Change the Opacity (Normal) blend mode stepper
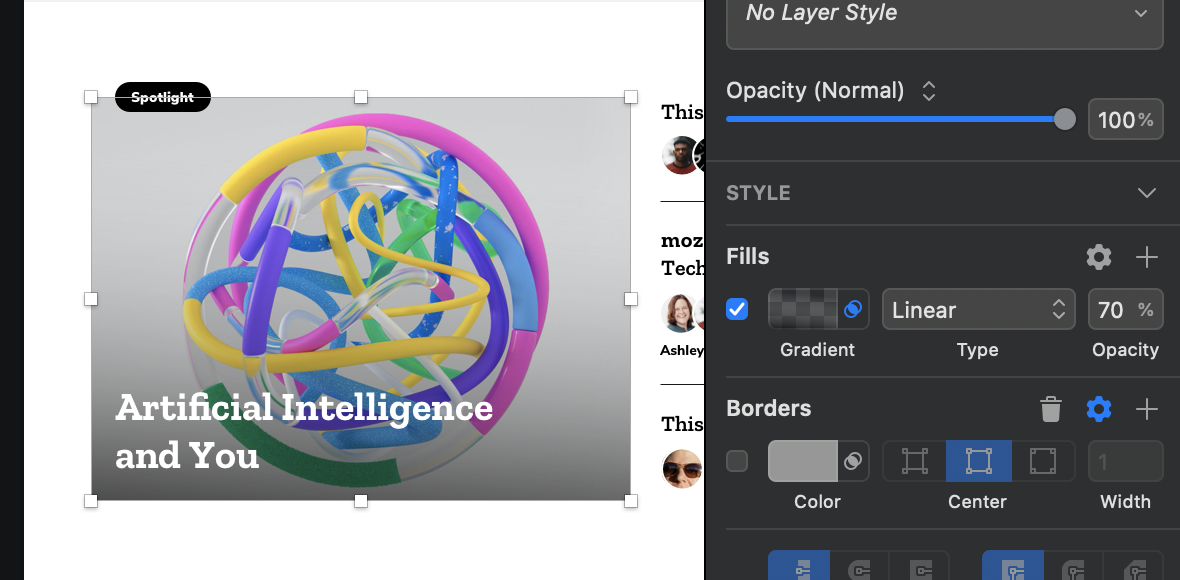This screenshot has height=580, width=1180. coord(929,92)
